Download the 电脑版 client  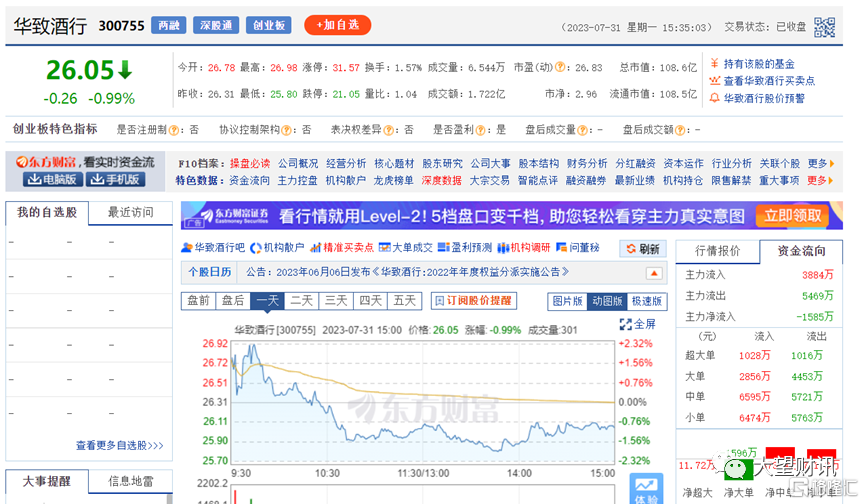[53, 180]
